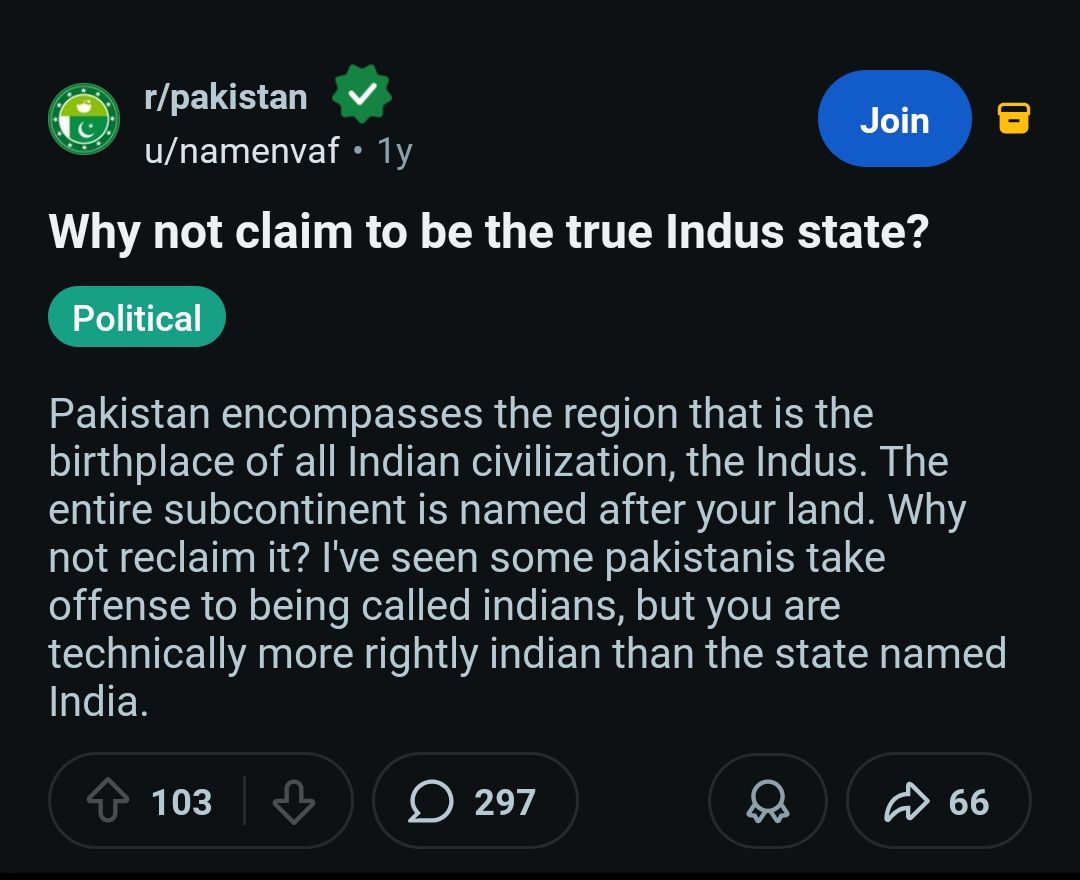Click the opening word "Pakistan" in post body

point(129,414)
